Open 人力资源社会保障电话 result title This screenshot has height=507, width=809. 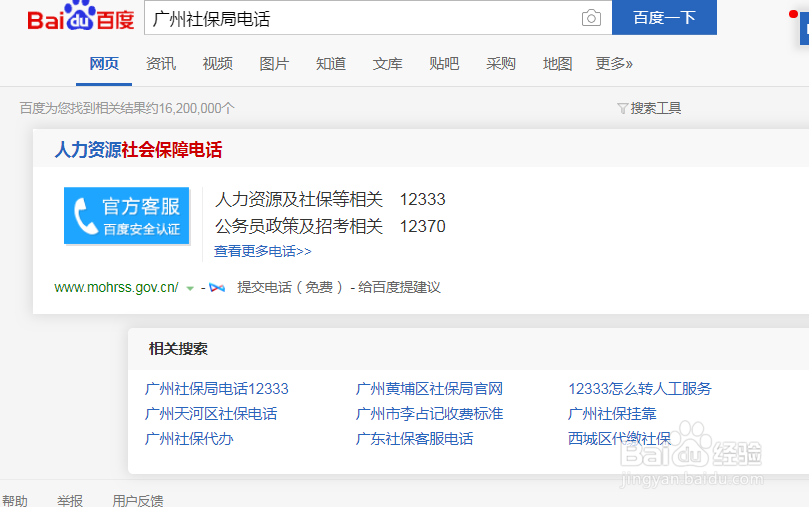138,150
